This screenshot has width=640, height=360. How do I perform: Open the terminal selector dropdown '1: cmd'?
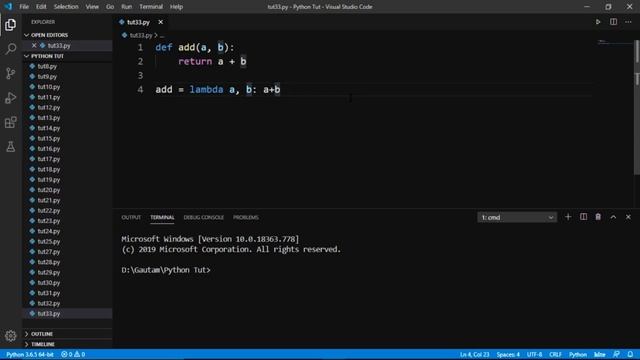click(517, 218)
